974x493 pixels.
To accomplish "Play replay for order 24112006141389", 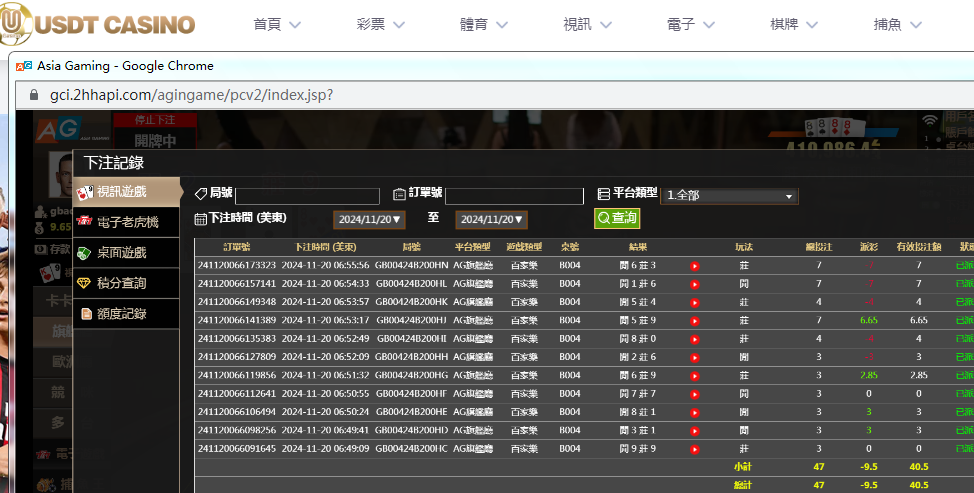I will click(x=694, y=320).
